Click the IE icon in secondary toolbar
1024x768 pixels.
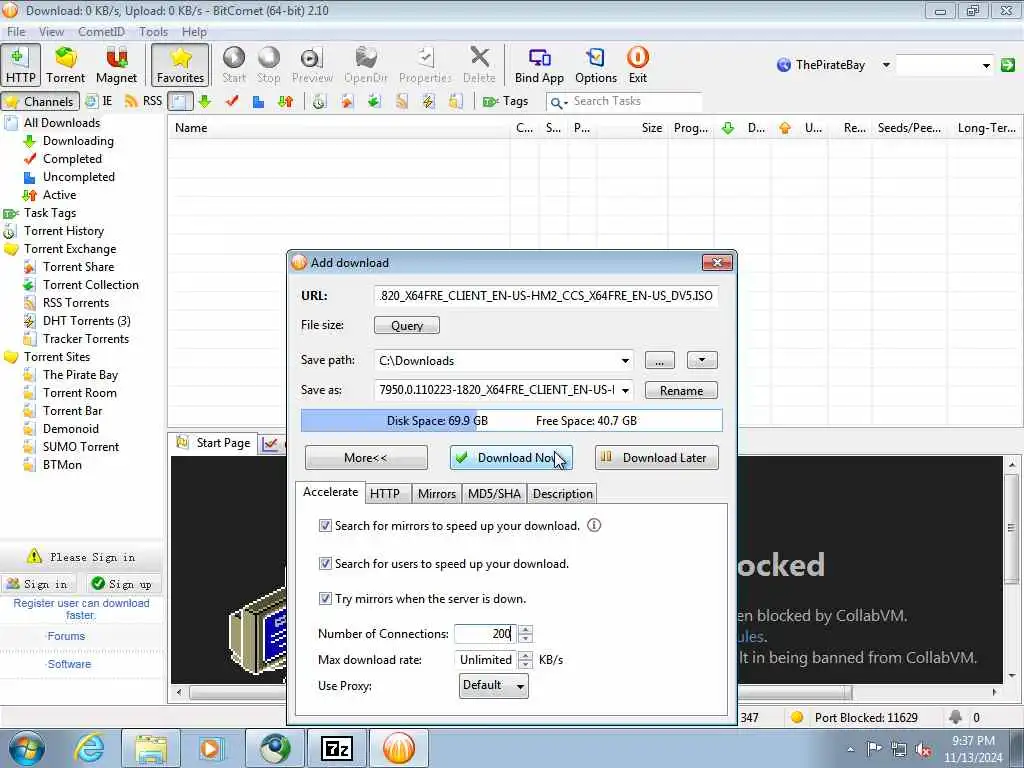pos(99,101)
